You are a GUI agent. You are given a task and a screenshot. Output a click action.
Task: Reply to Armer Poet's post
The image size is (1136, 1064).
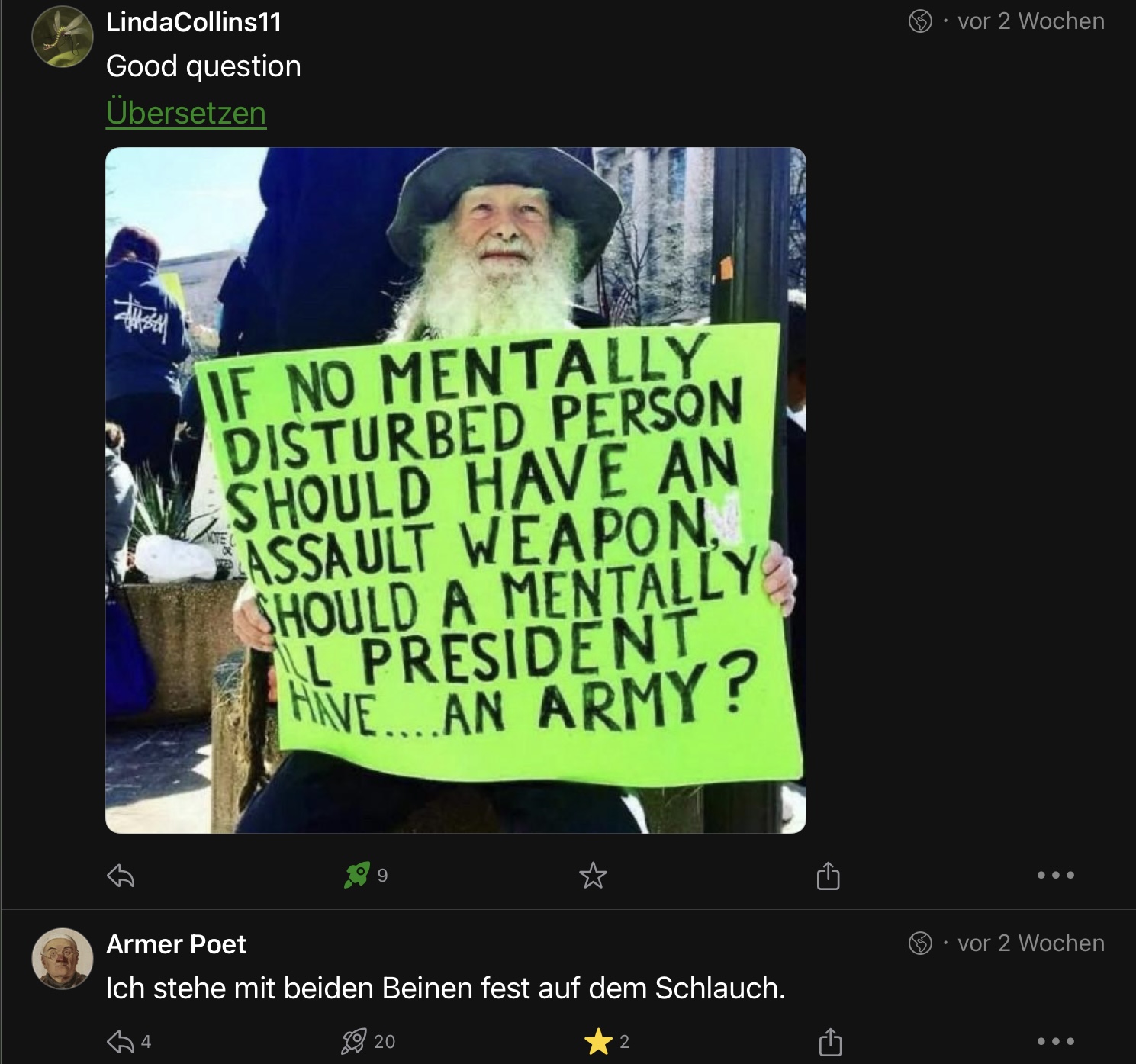pyautogui.click(x=121, y=1041)
